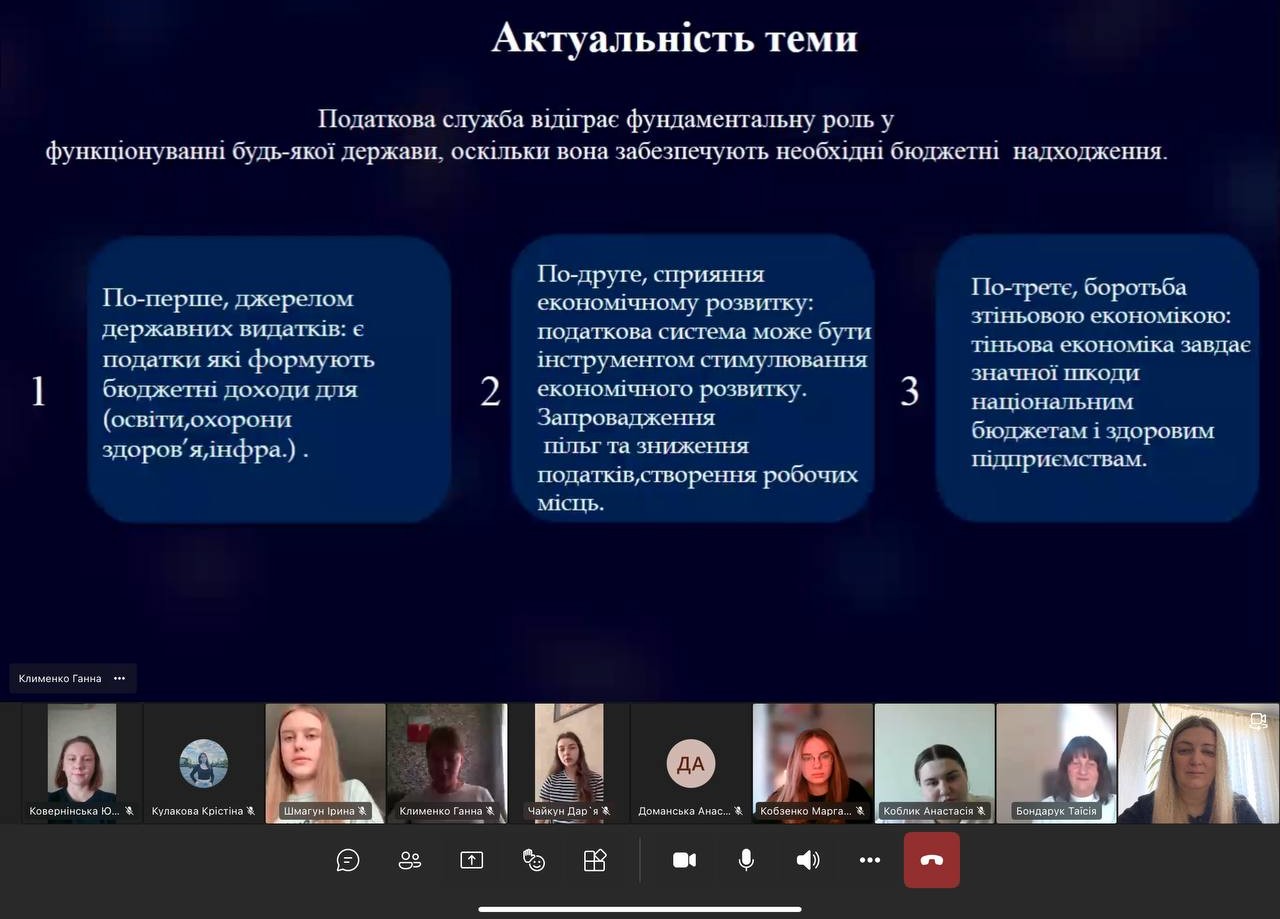Open raise hand and reactions

[x=534, y=860]
